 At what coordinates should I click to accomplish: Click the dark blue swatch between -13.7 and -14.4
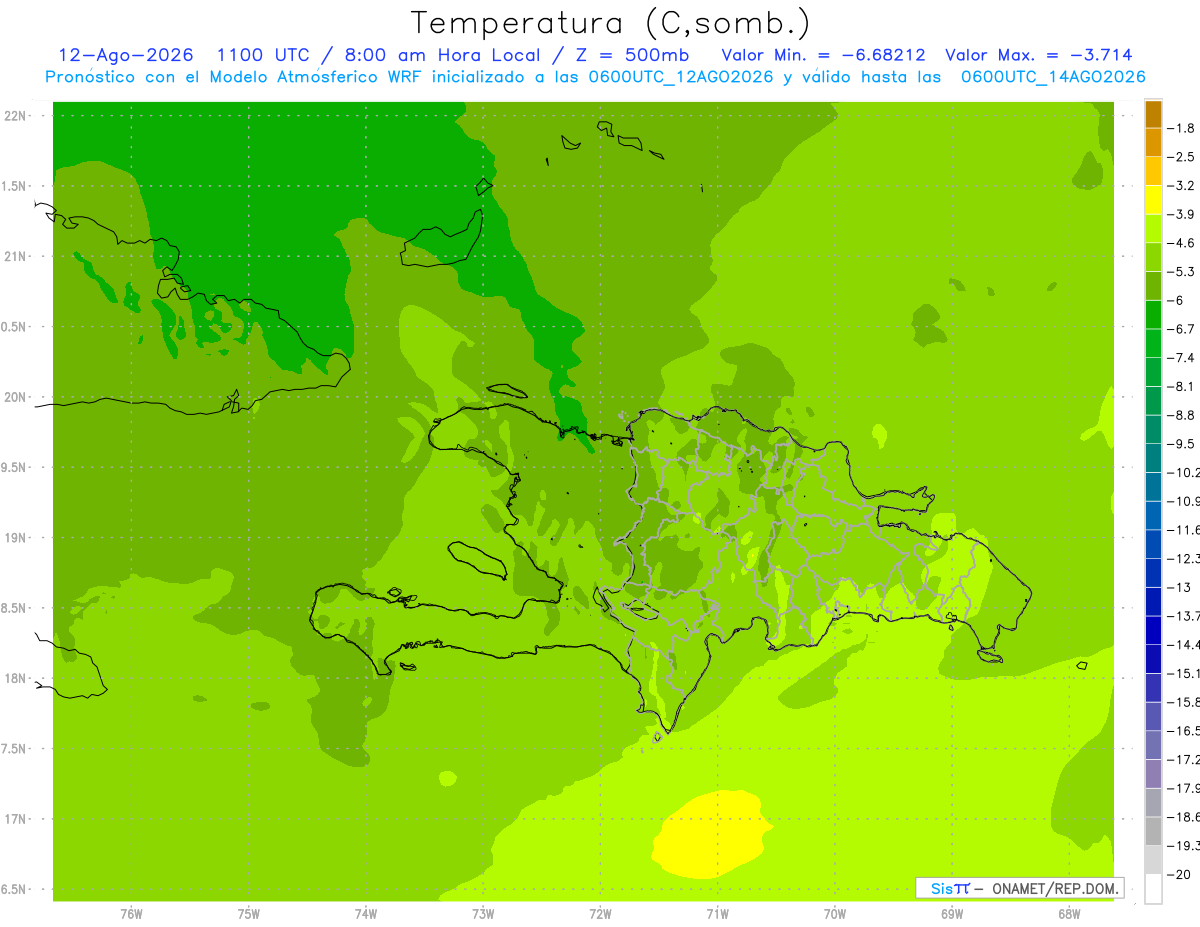pos(1153,630)
